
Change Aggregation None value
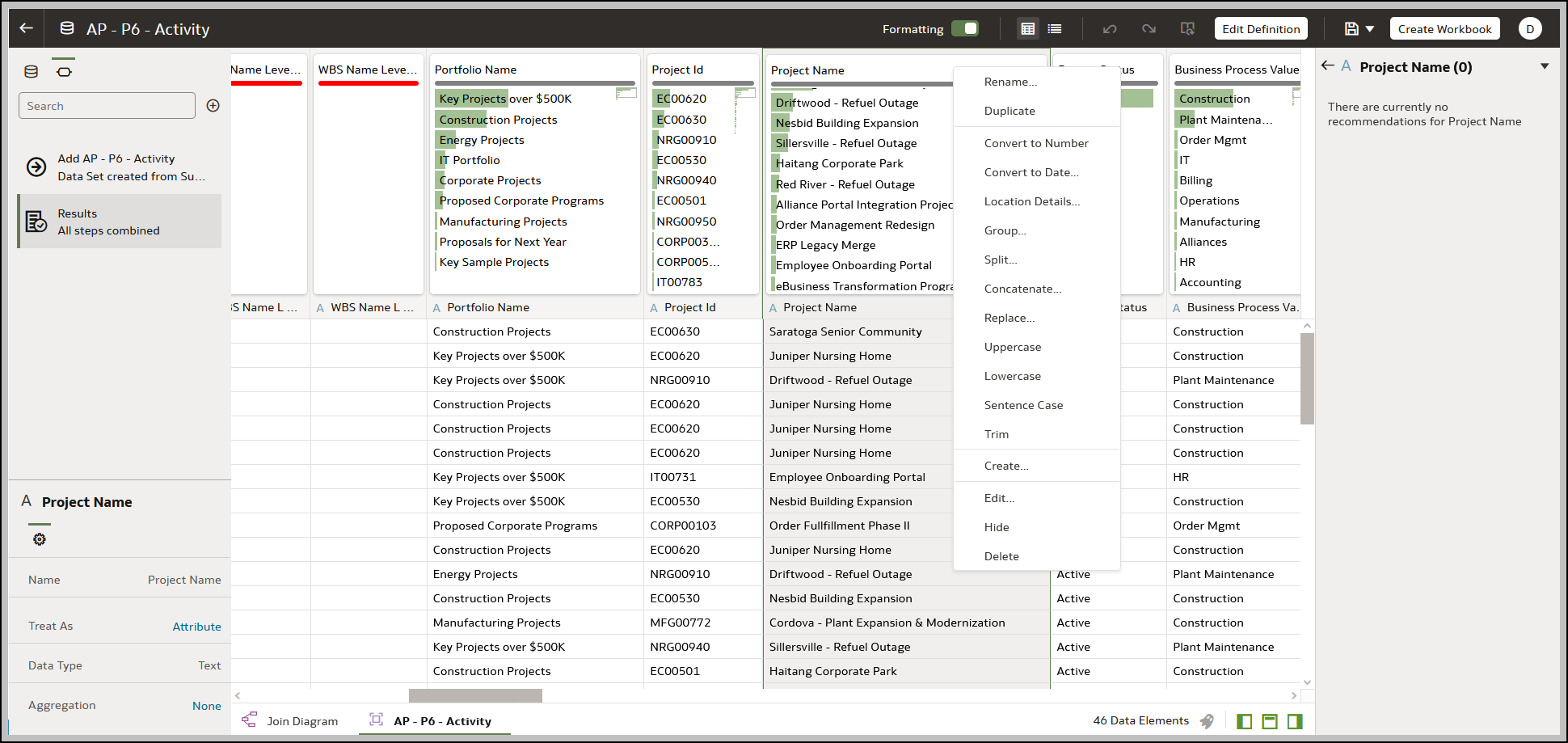(206, 706)
